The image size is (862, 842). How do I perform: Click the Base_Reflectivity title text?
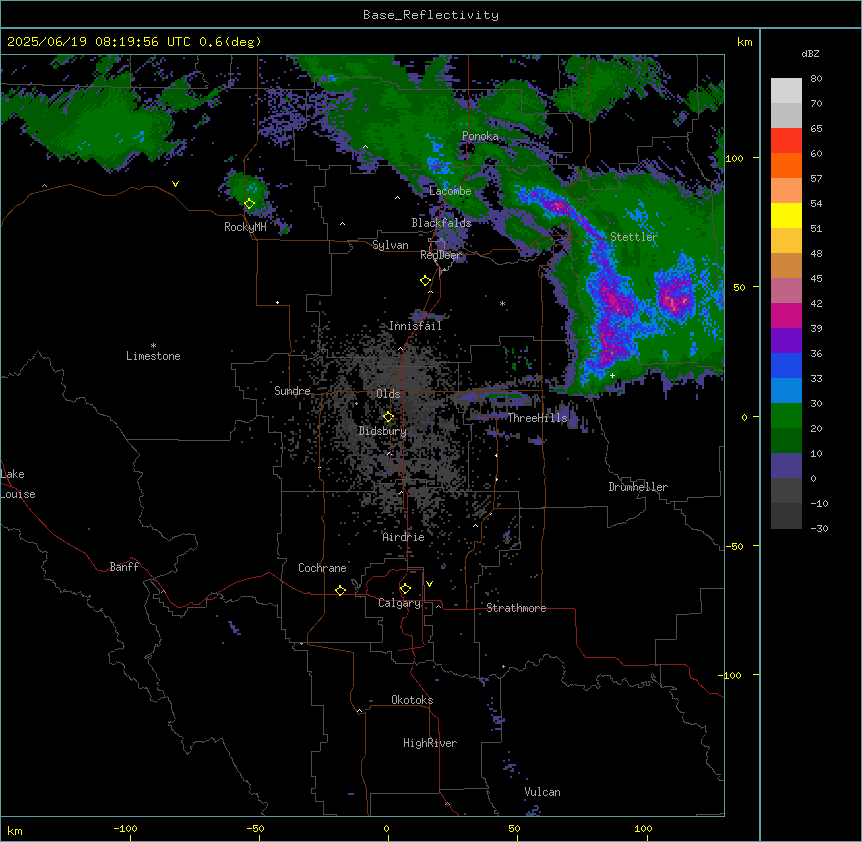tap(431, 15)
